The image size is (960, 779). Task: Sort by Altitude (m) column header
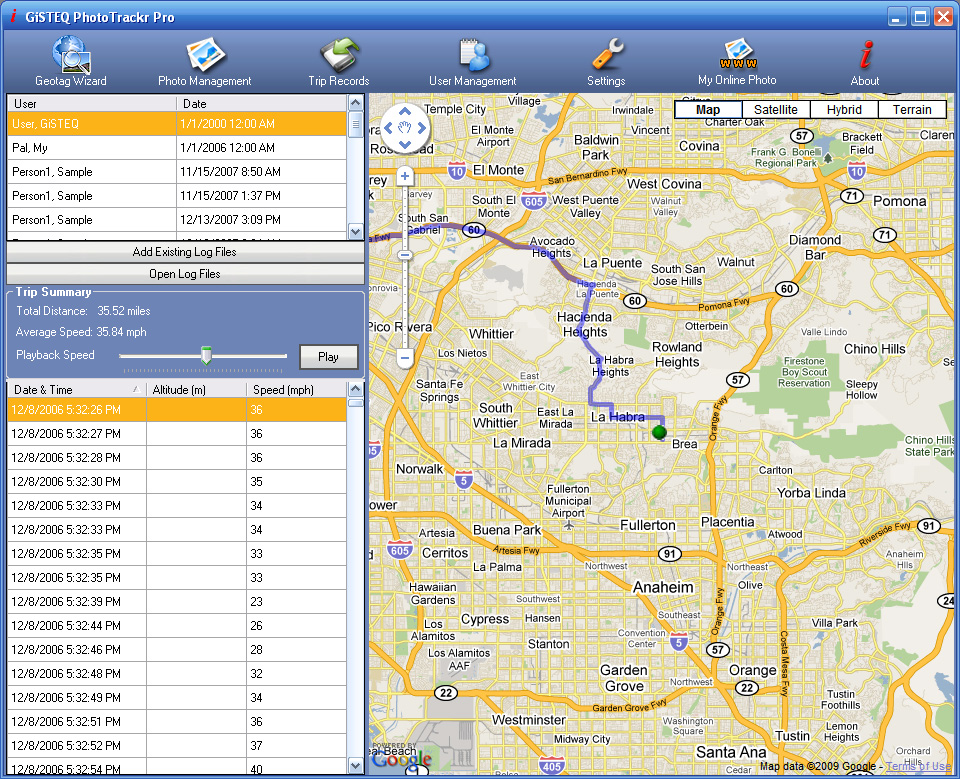196,390
